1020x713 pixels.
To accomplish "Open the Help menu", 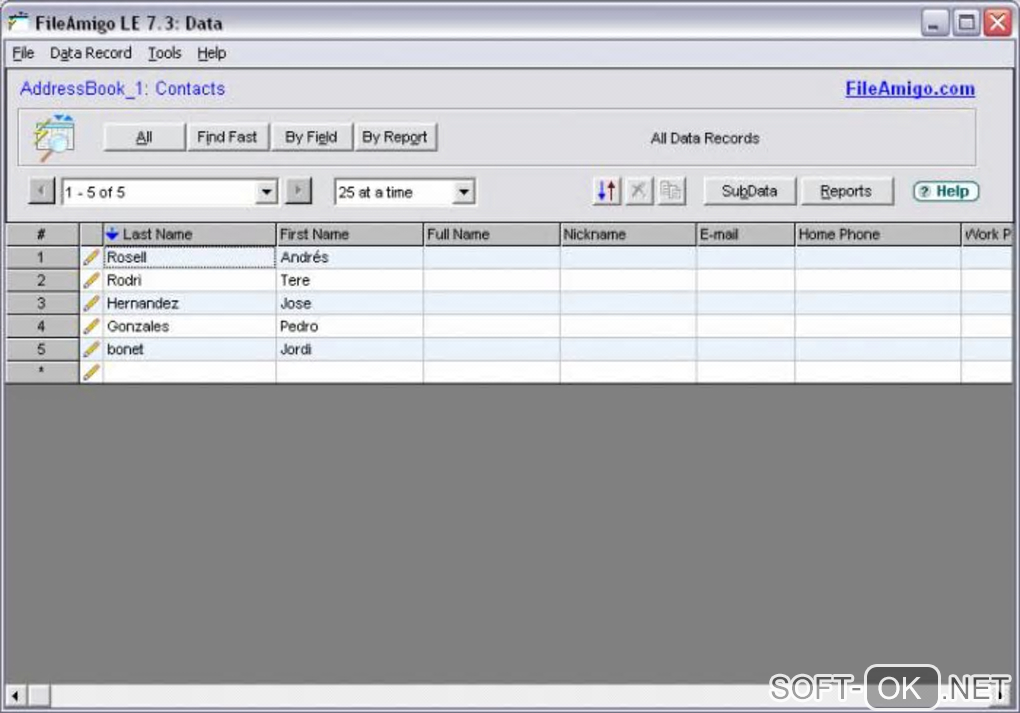I will (x=211, y=53).
